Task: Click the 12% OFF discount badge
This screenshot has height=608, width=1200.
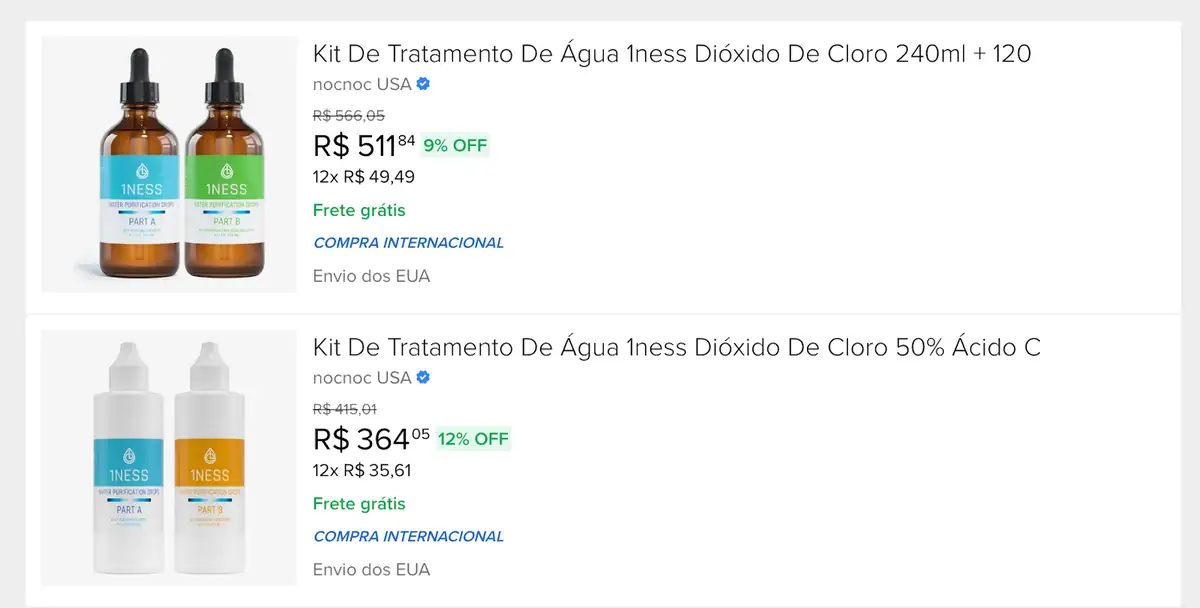Action: [x=473, y=439]
